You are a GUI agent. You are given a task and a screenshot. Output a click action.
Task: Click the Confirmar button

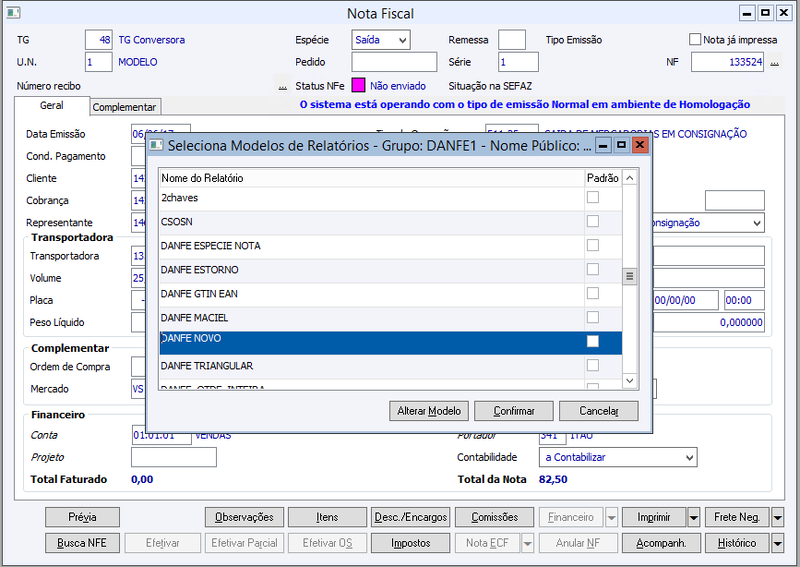click(x=514, y=411)
